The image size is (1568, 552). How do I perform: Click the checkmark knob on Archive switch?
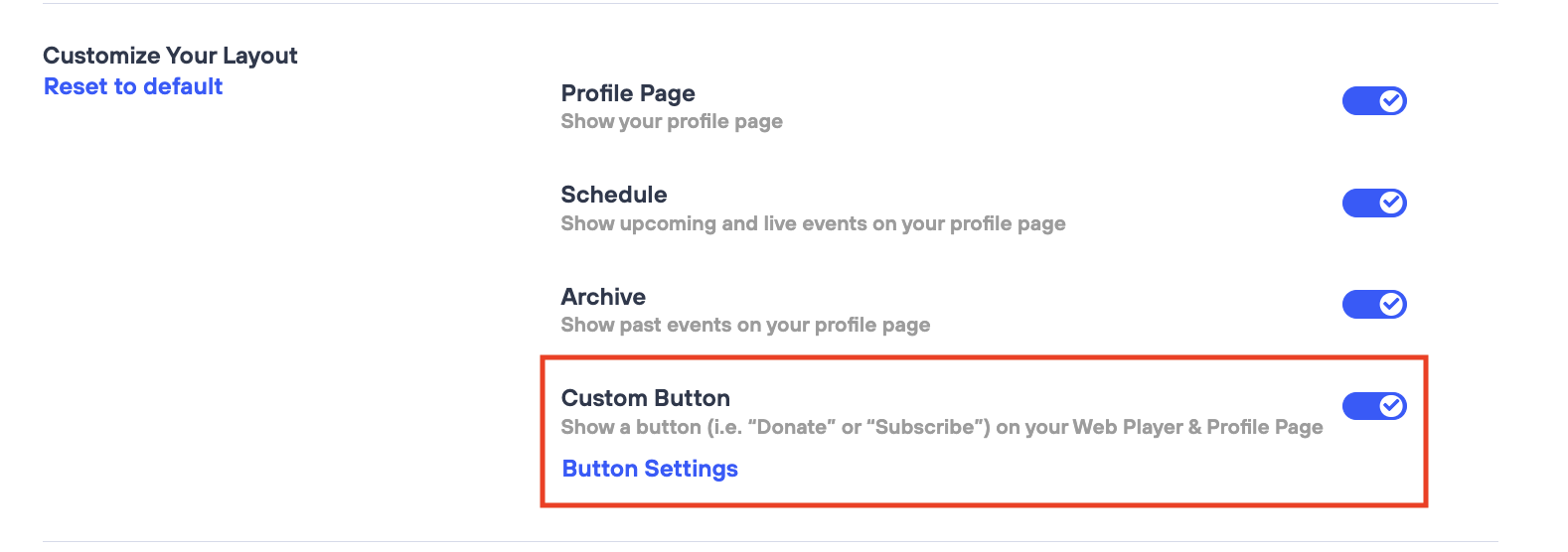pos(1391,305)
